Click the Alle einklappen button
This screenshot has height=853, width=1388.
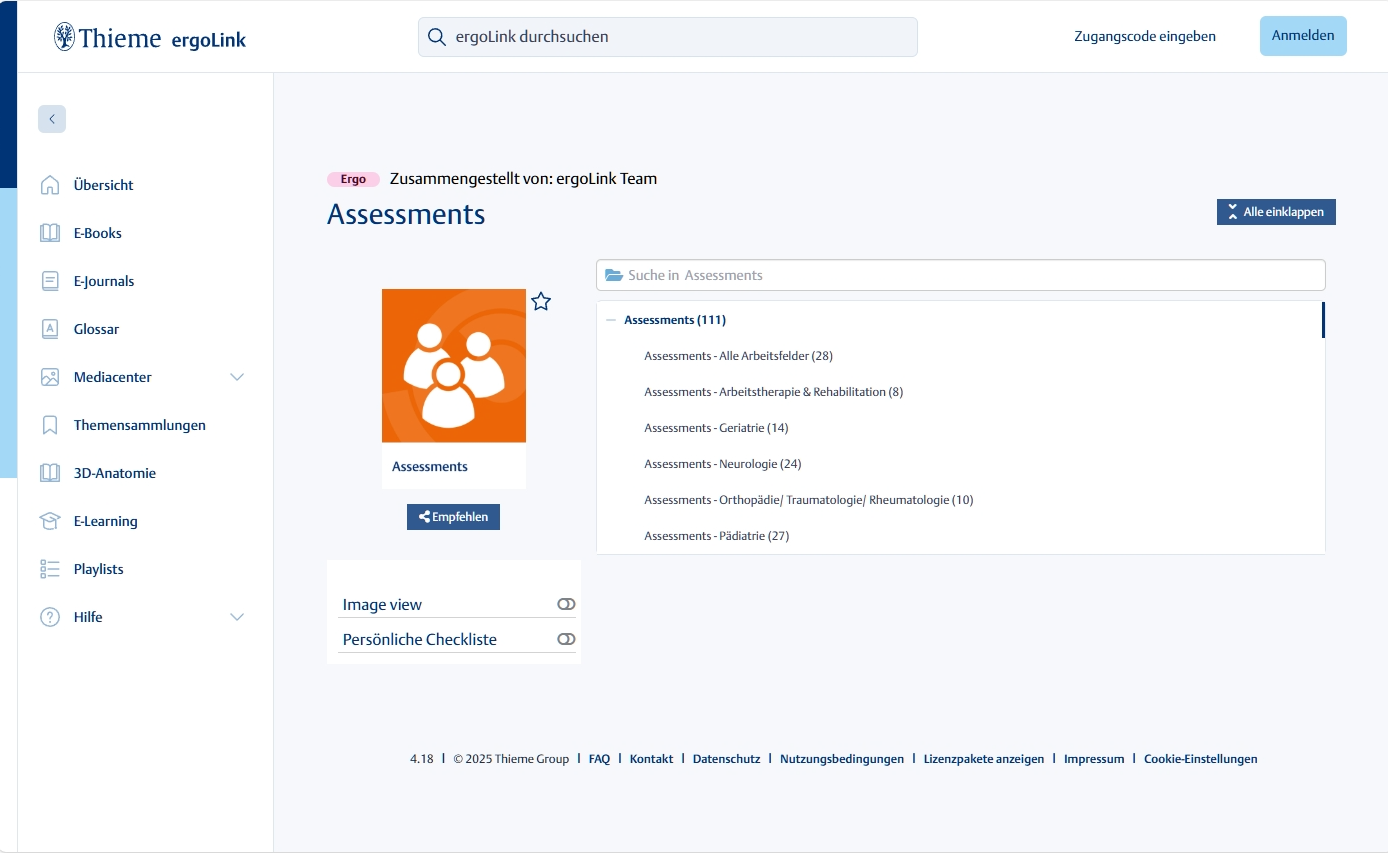point(1276,212)
